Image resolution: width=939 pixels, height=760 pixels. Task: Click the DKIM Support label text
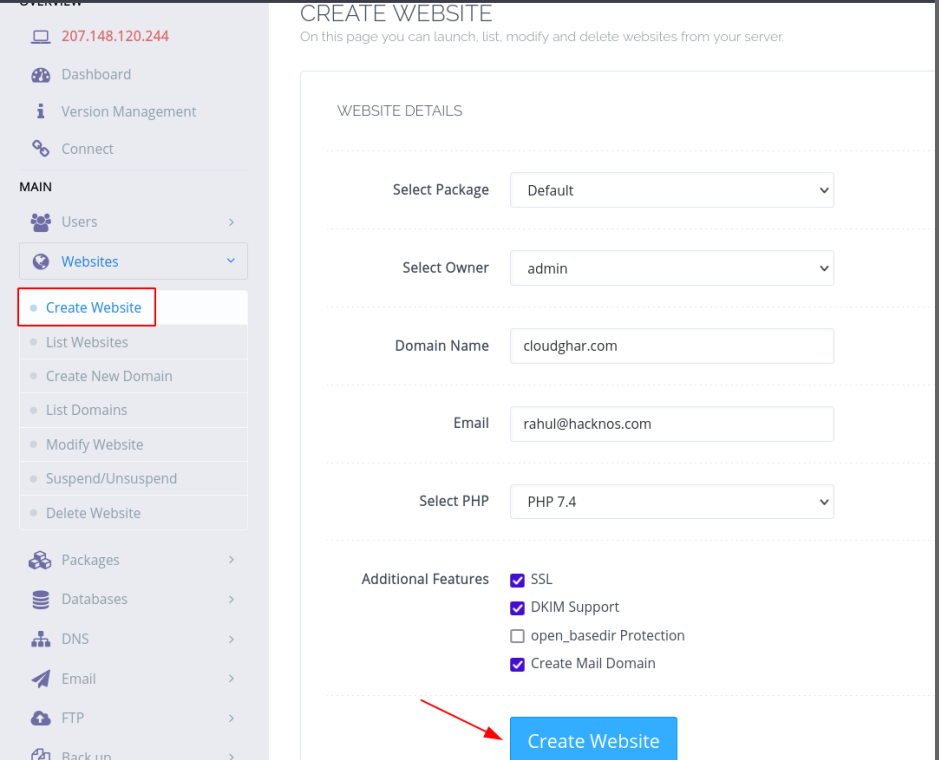point(575,607)
